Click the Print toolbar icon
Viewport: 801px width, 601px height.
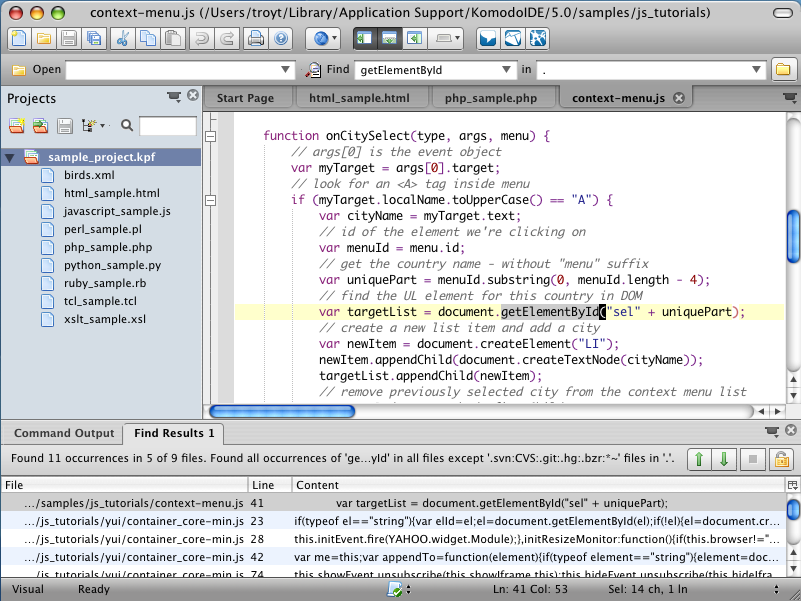click(x=256, y=39)
